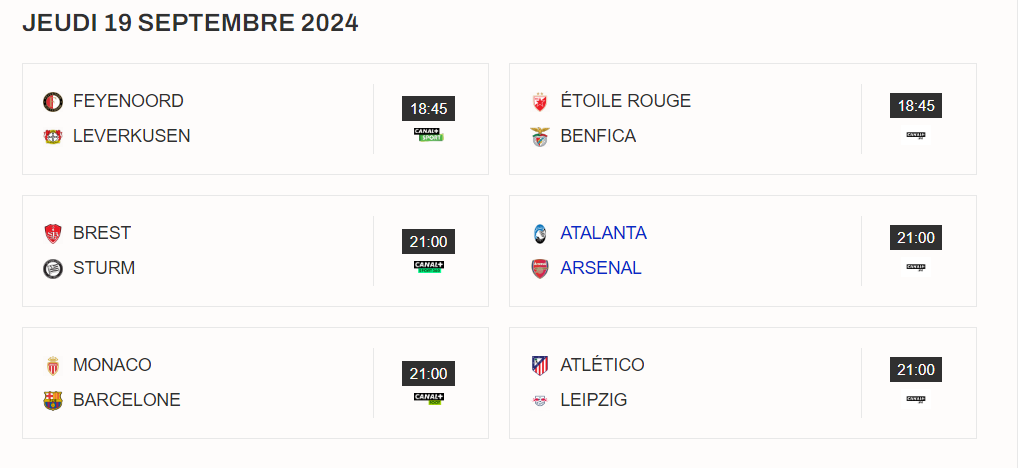Open the Arsenal team link
This screenshot has width=1018, height=468.
(x=601, y=268)
